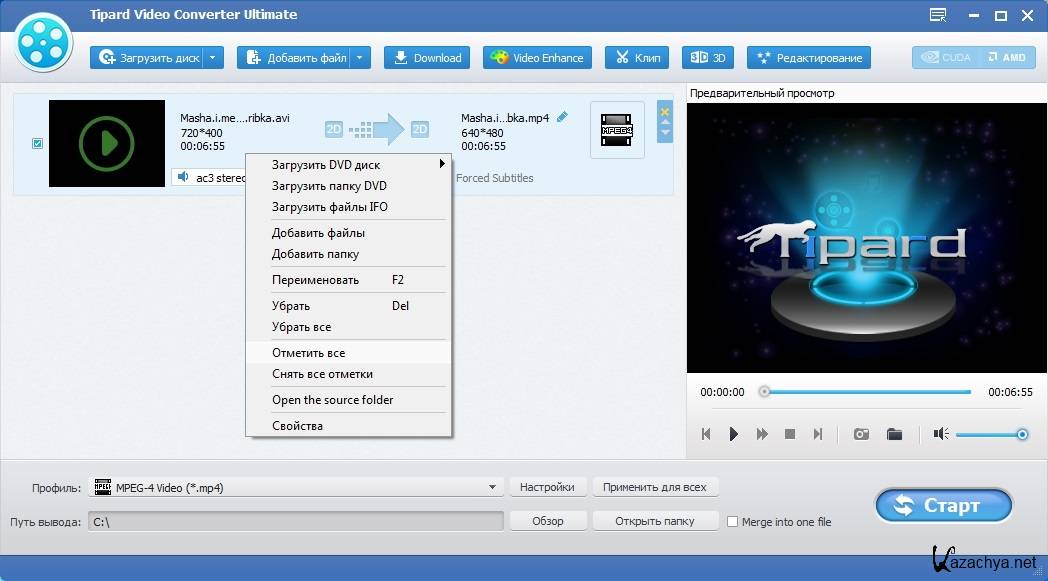
Task: Take a snapshot with the camera icon
Action: [x=860, y=434]
